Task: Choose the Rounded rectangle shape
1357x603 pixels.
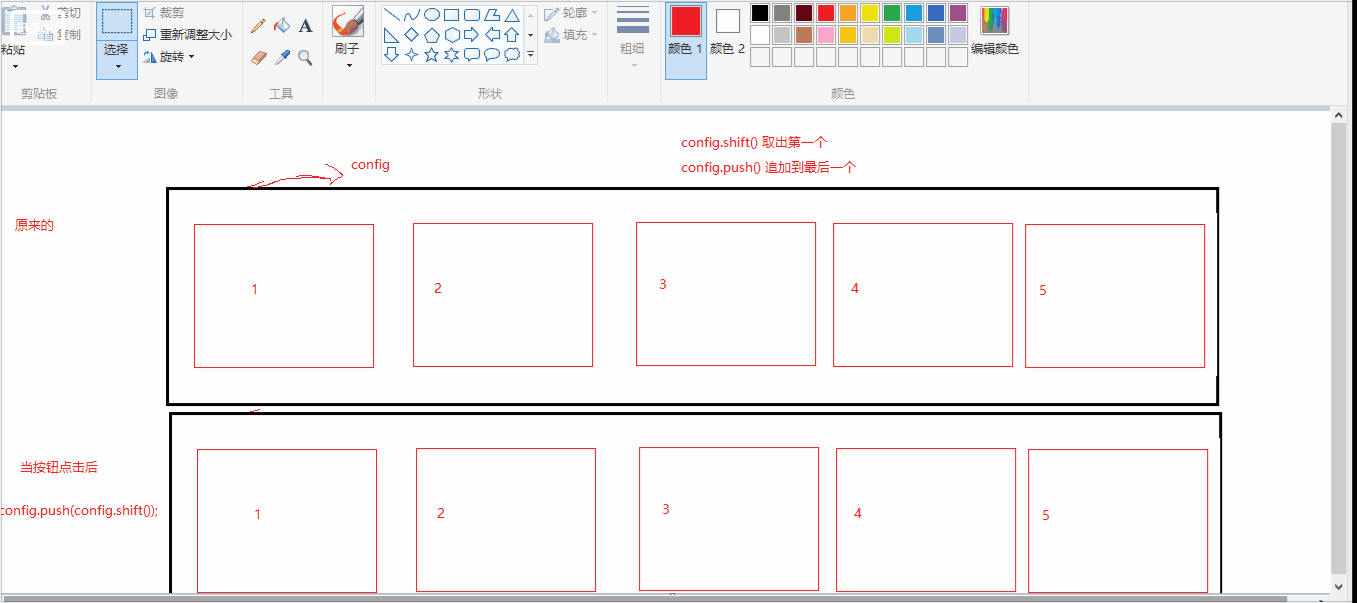Action: 472,15
